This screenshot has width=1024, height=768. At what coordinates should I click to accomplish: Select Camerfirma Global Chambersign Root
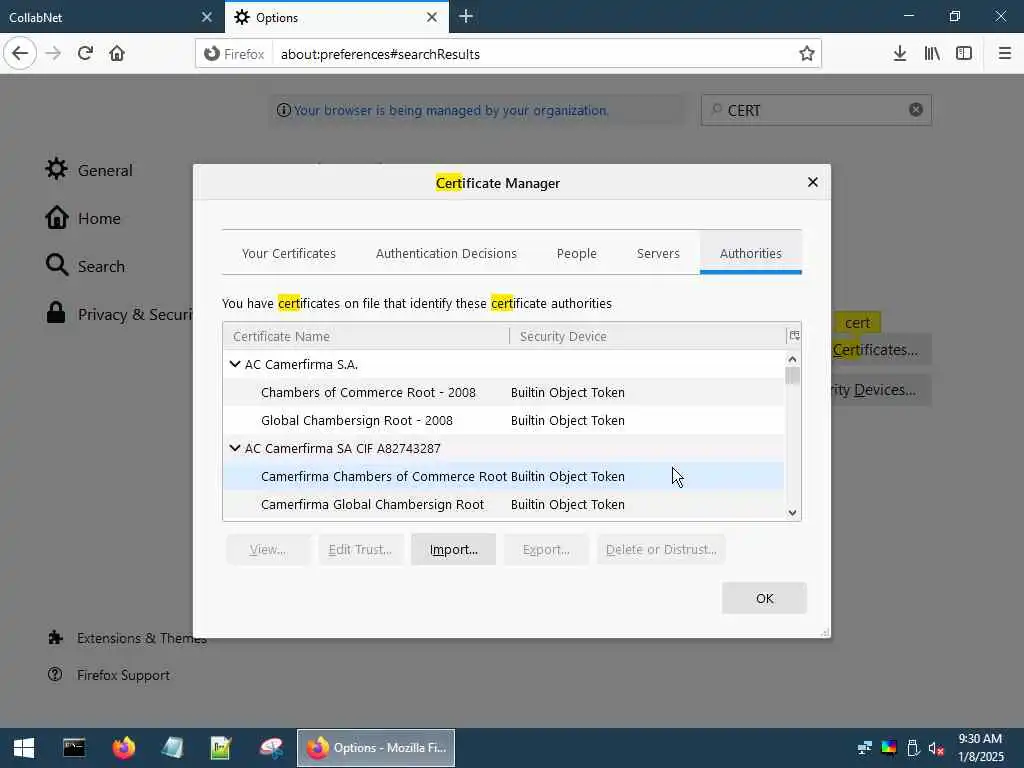click(x=504, y=504)
